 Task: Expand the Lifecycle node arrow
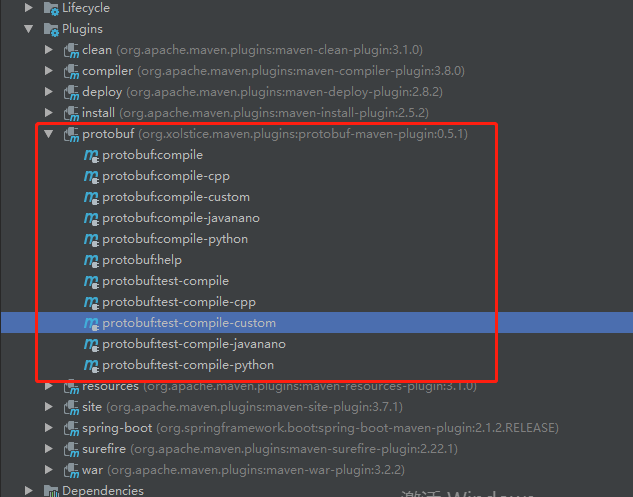tap(28, 8)
